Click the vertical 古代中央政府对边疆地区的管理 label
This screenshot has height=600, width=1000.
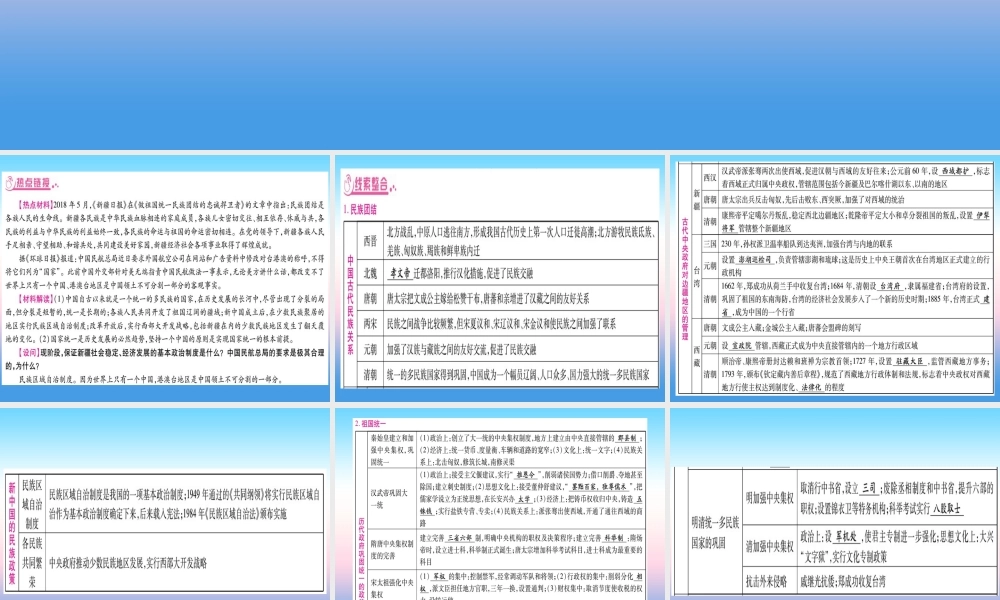685,279
